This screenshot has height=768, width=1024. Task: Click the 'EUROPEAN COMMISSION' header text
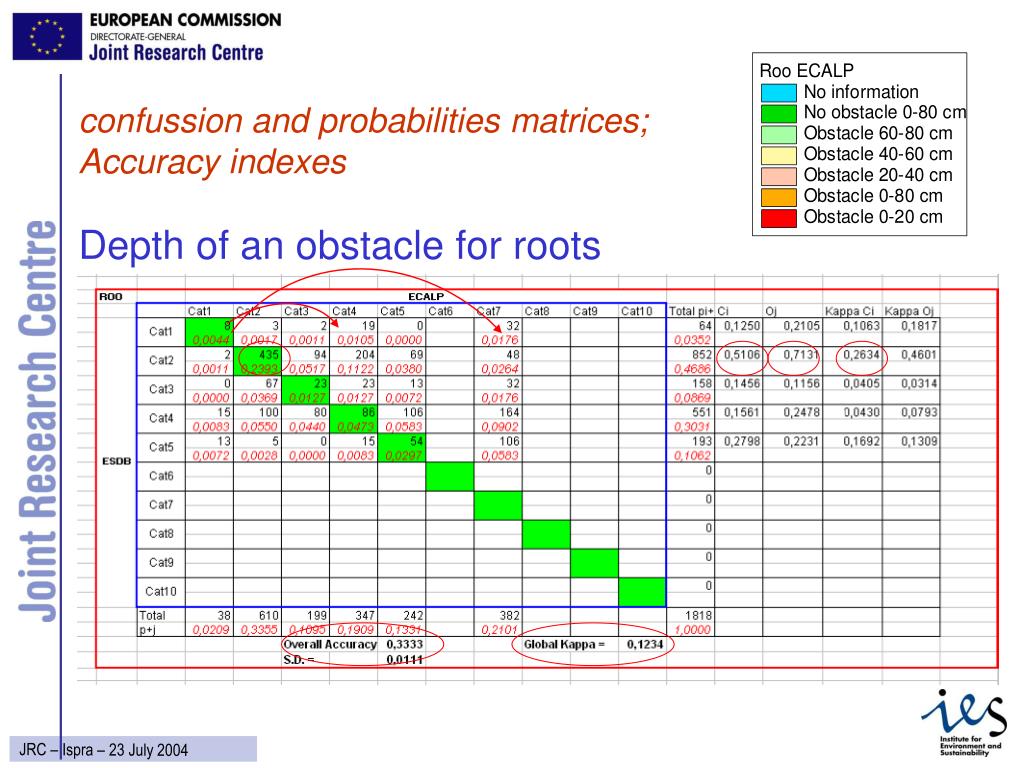[x=185, y=20]
